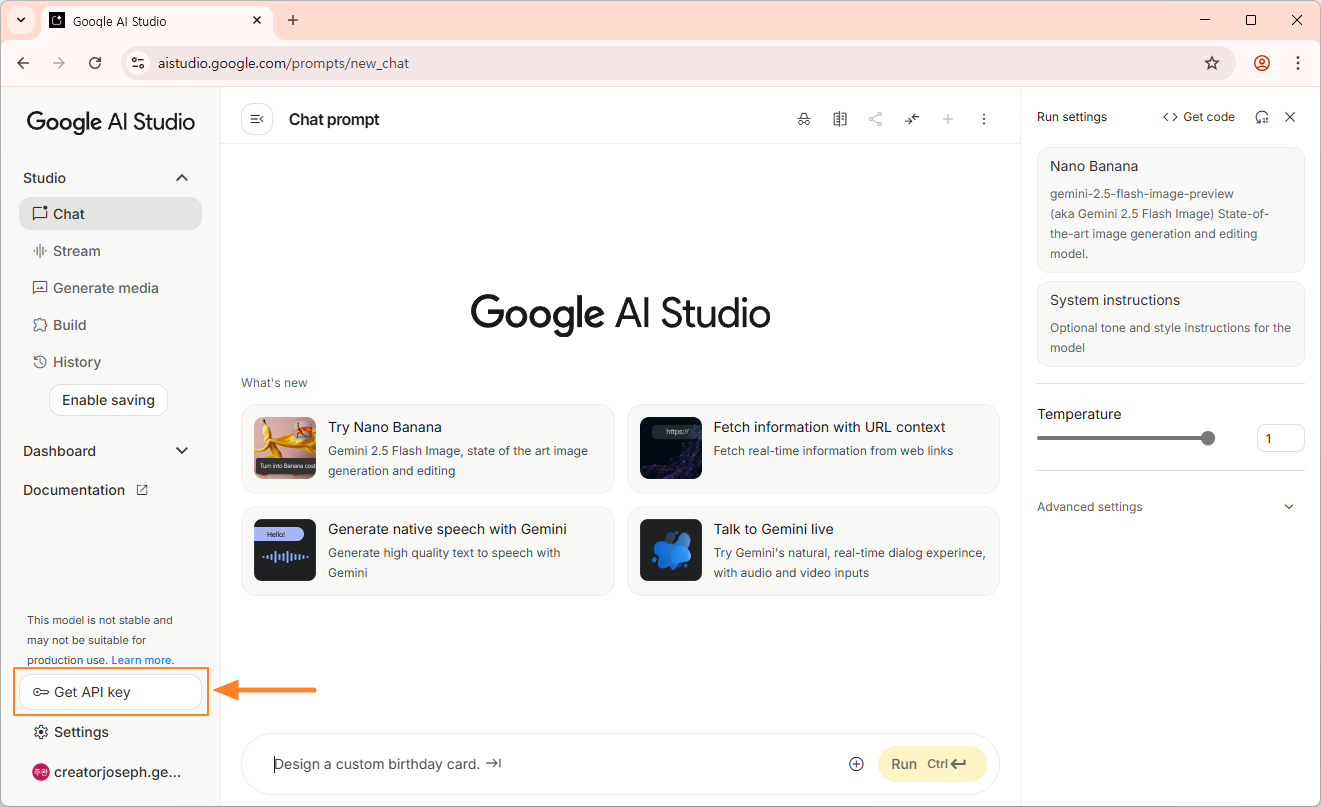Screen dimensions: 1321x807
Task: Click the collapse arrows icon in header
Action: pos(912,119)
